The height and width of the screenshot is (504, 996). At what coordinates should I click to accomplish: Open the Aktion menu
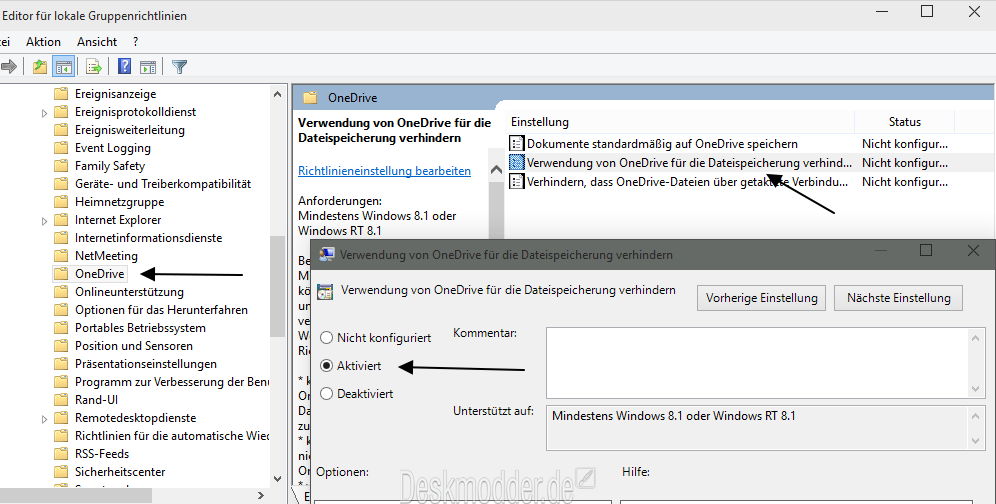tap(43, 42)
